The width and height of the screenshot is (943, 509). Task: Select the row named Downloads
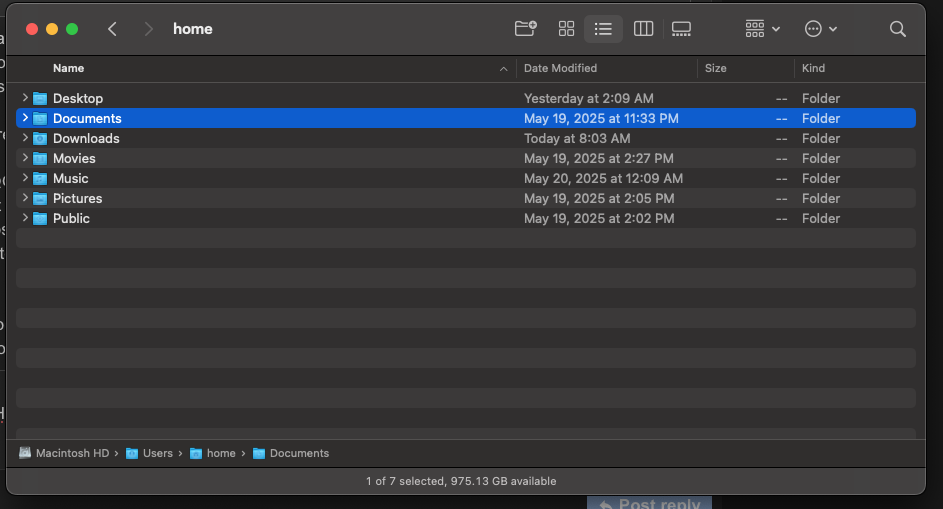[x=465, y=138]
